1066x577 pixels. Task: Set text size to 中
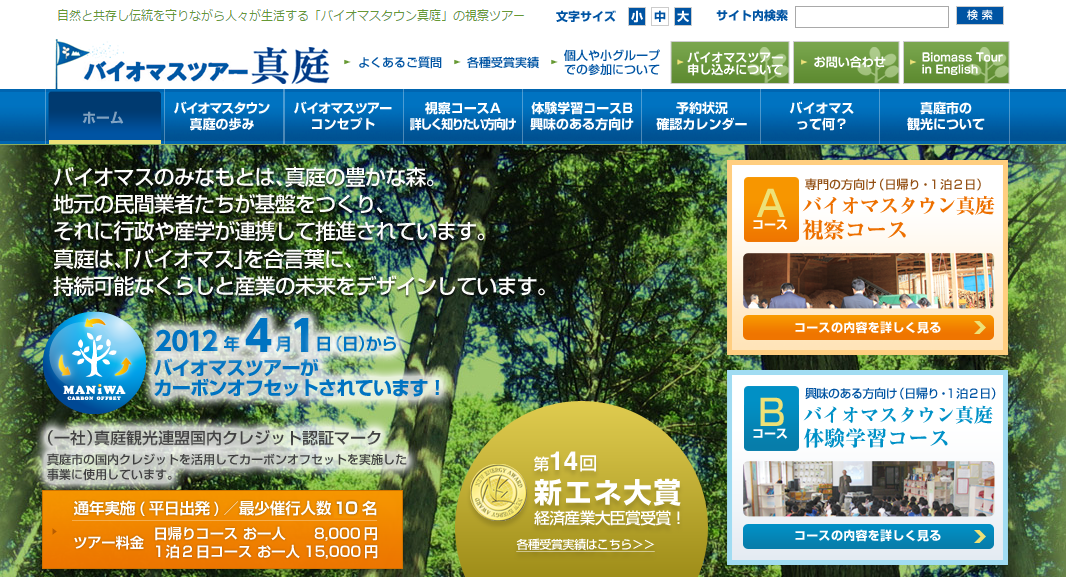point(659,16)
